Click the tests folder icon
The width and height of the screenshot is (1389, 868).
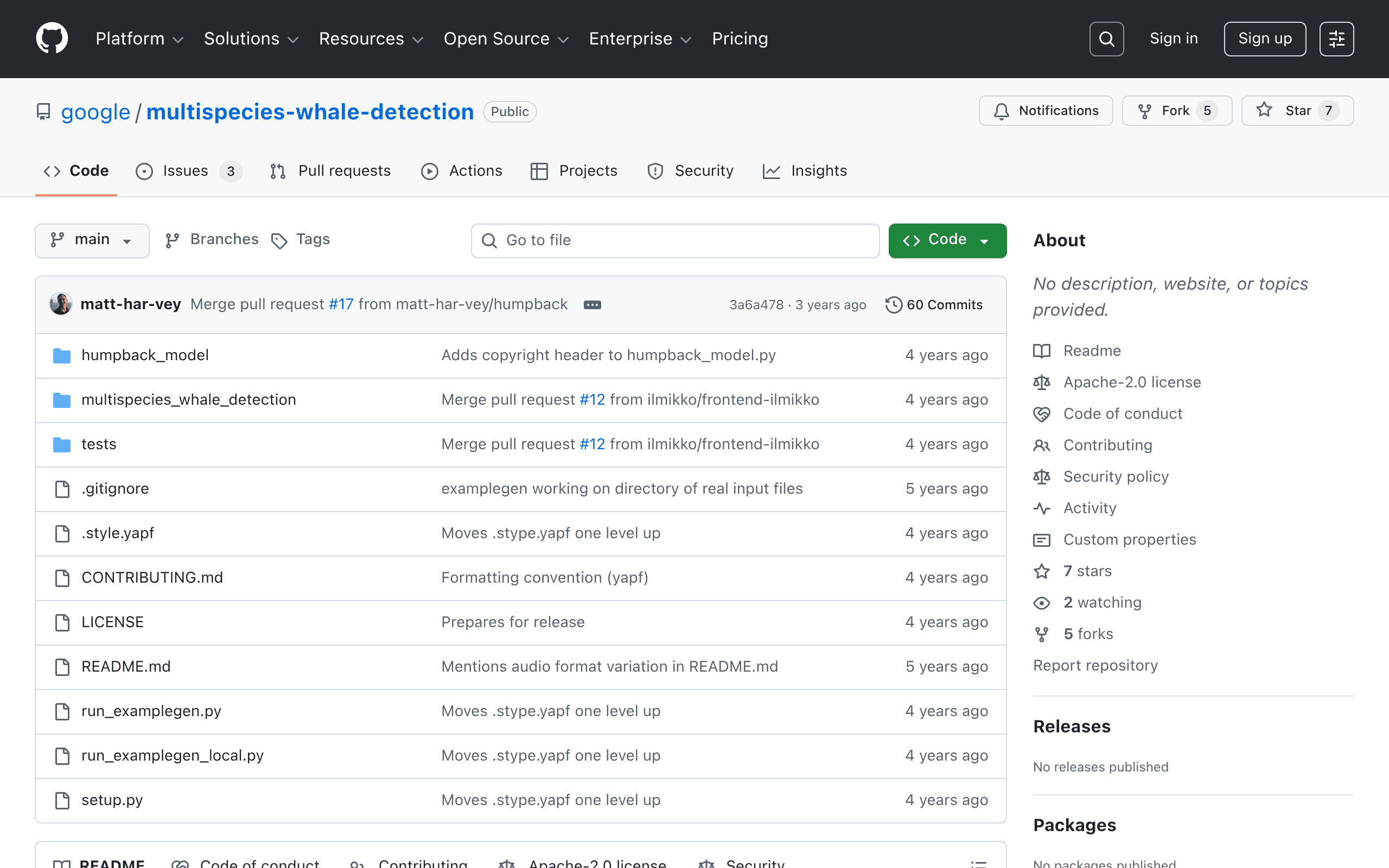coord(61,444)
